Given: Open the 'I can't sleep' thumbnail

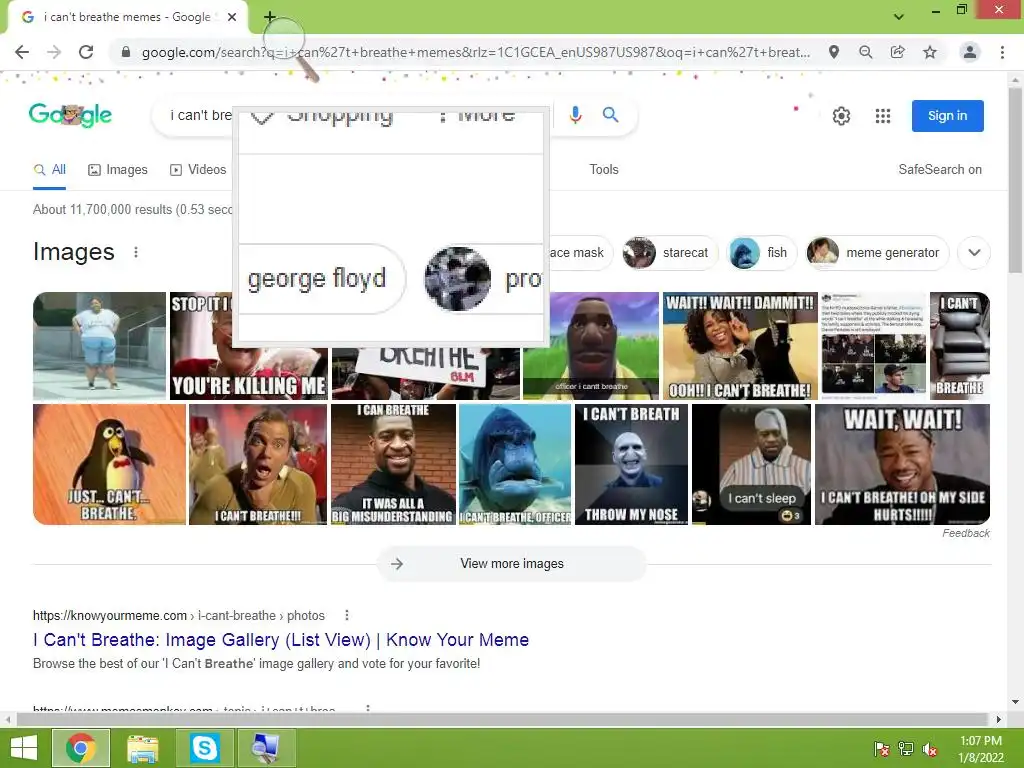Looking at the screenshot, I should (751, 464).
